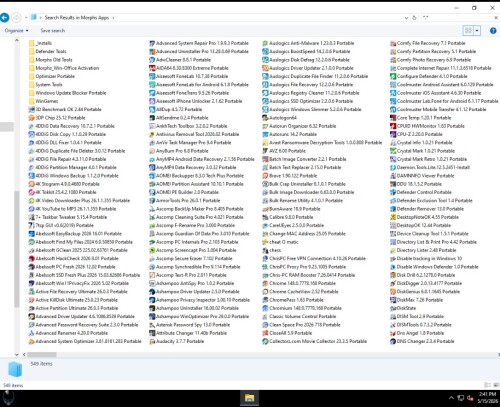Select the BurnAware 18.9 Portable icon
The image size is (500, 407).
[x=265, y=209]
